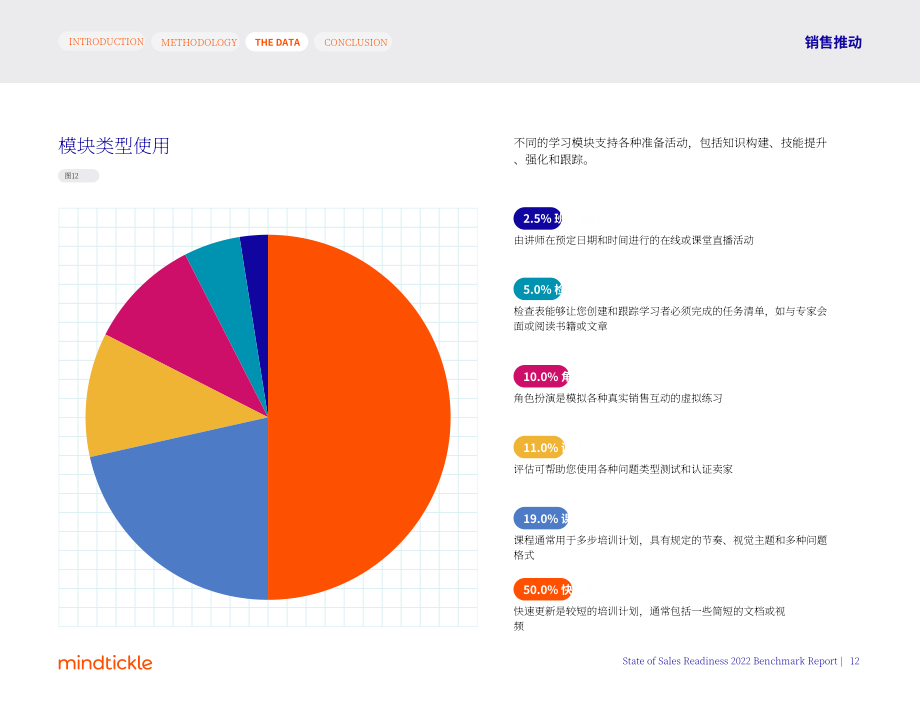Open the INTRODUCTION tab
The width and height of the screenshot is (920, 711).
[x=102, y=42]
